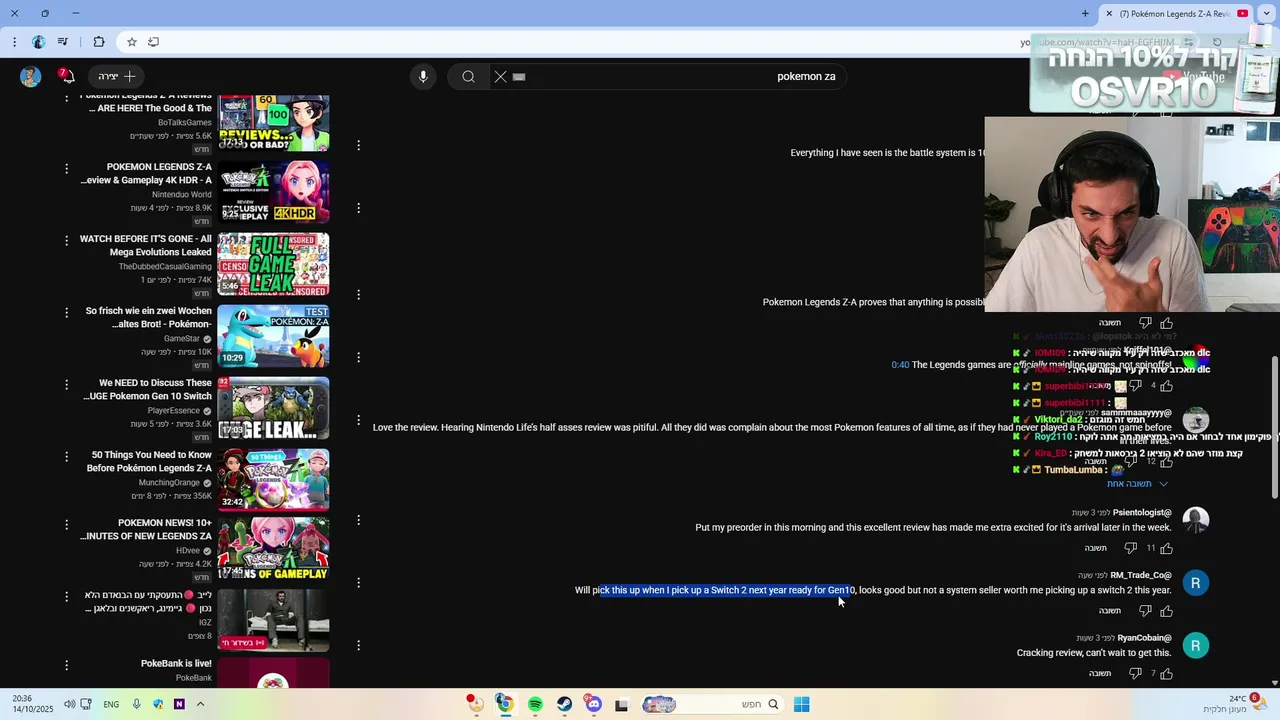Open OneNote icon in the system tray
Screen dimensions: 1280x720
tap(179, 704)
